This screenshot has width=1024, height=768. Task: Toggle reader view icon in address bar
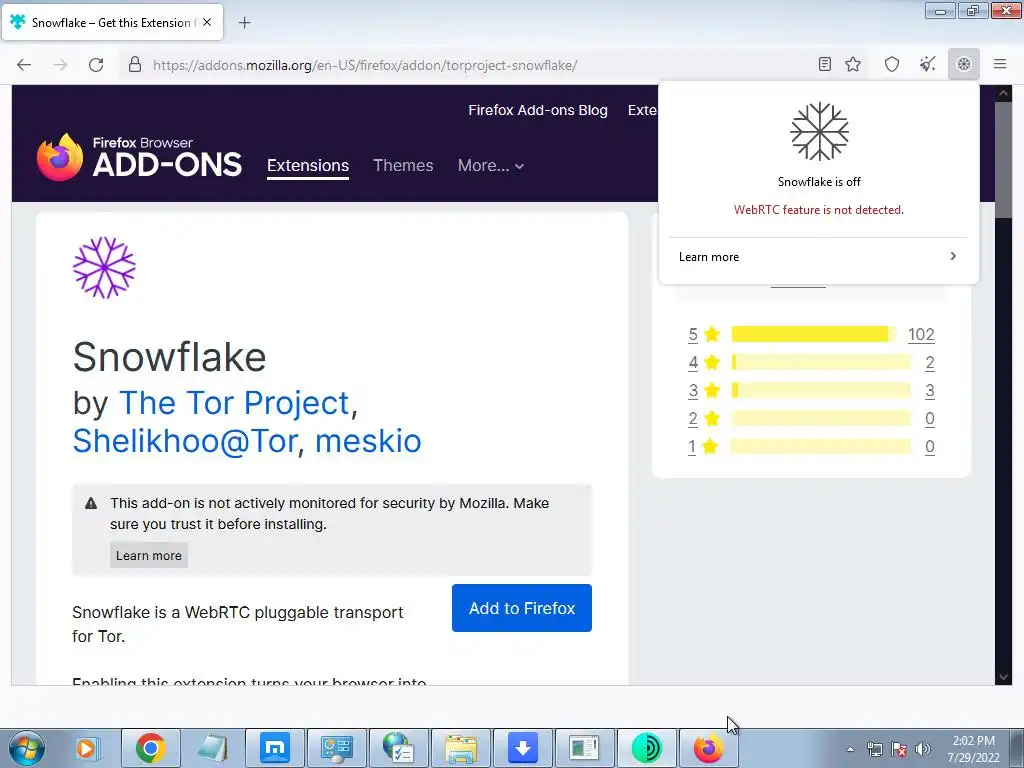pyautogui.click(x=825, y=64)
